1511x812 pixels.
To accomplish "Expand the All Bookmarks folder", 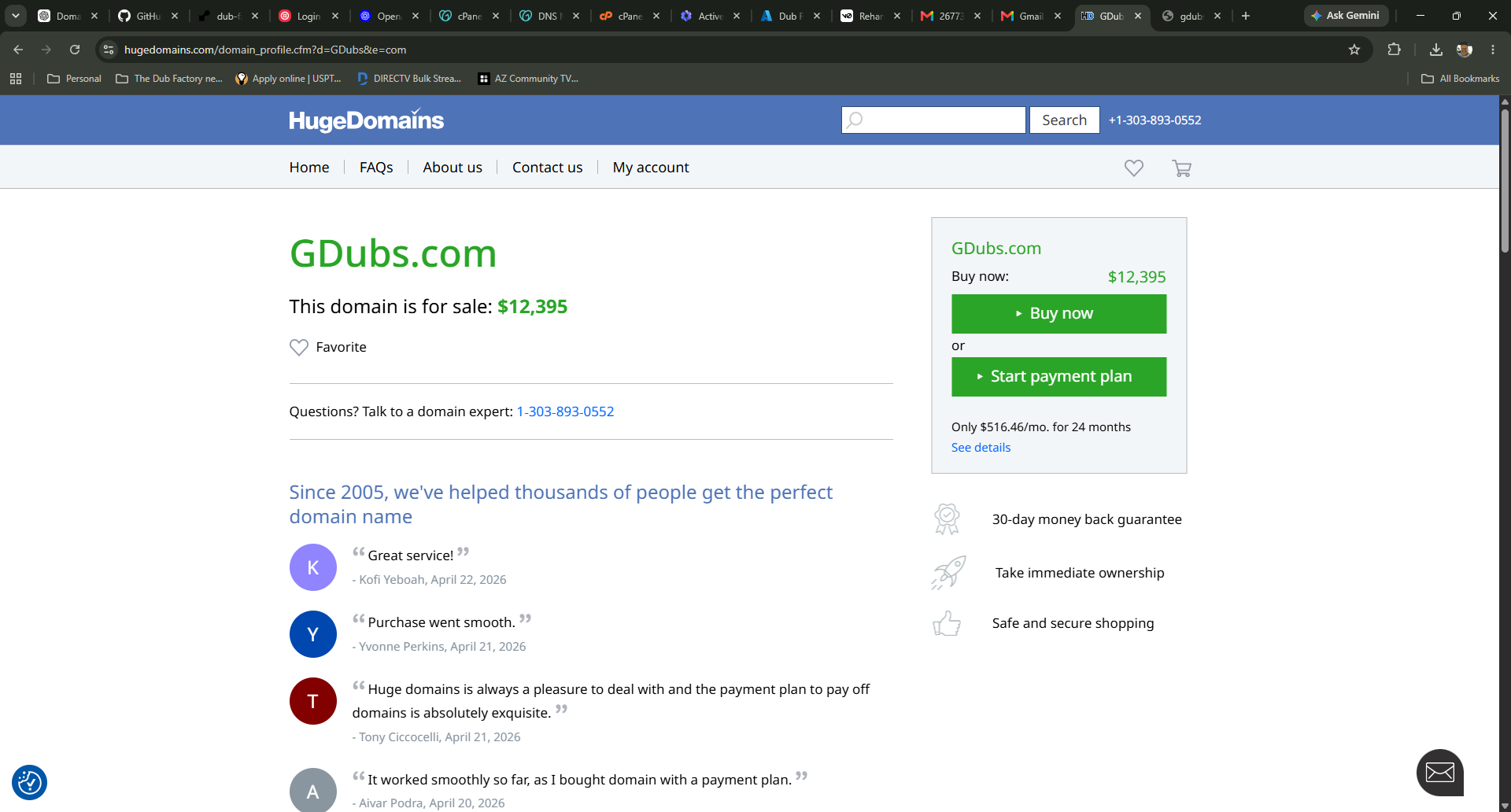I will click(x=1461, y=79).
